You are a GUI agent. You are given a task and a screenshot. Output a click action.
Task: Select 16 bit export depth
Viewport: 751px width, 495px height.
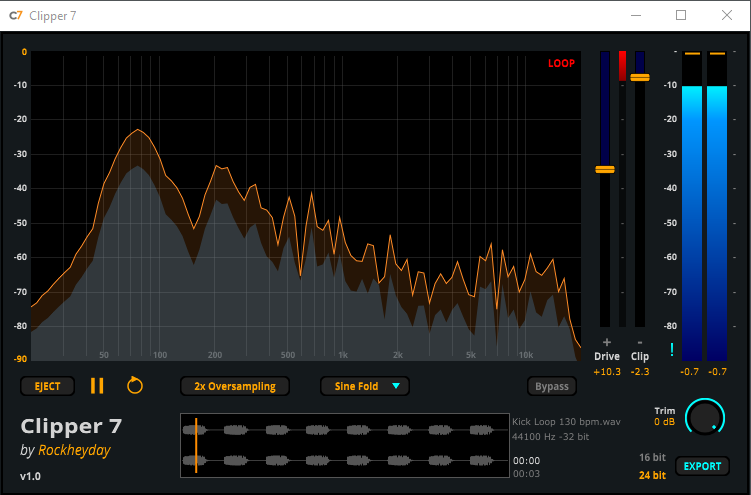pos(652,458)
